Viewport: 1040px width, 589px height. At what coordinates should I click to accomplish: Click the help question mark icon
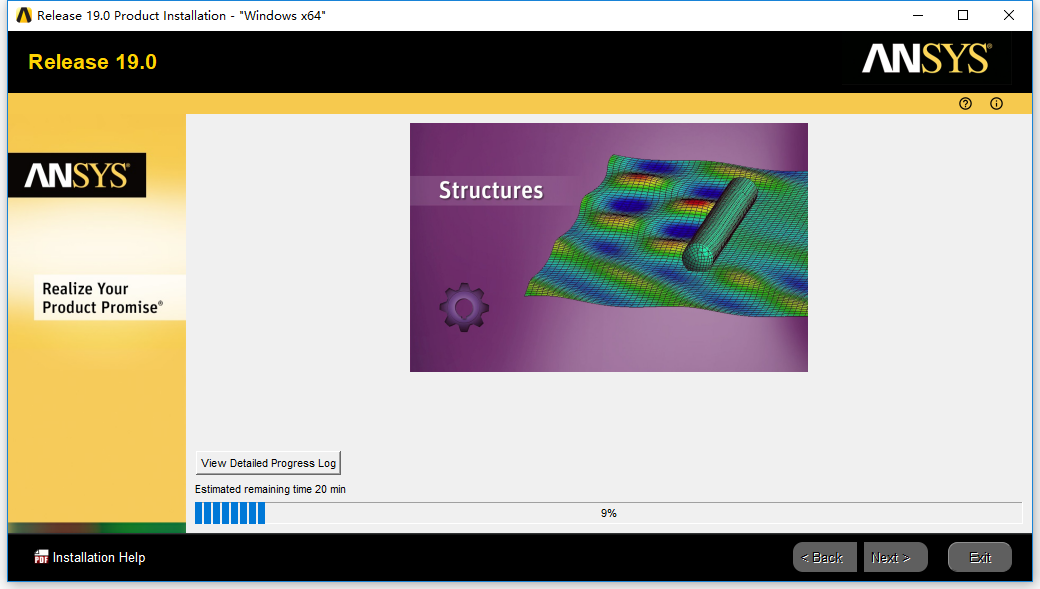965,103
